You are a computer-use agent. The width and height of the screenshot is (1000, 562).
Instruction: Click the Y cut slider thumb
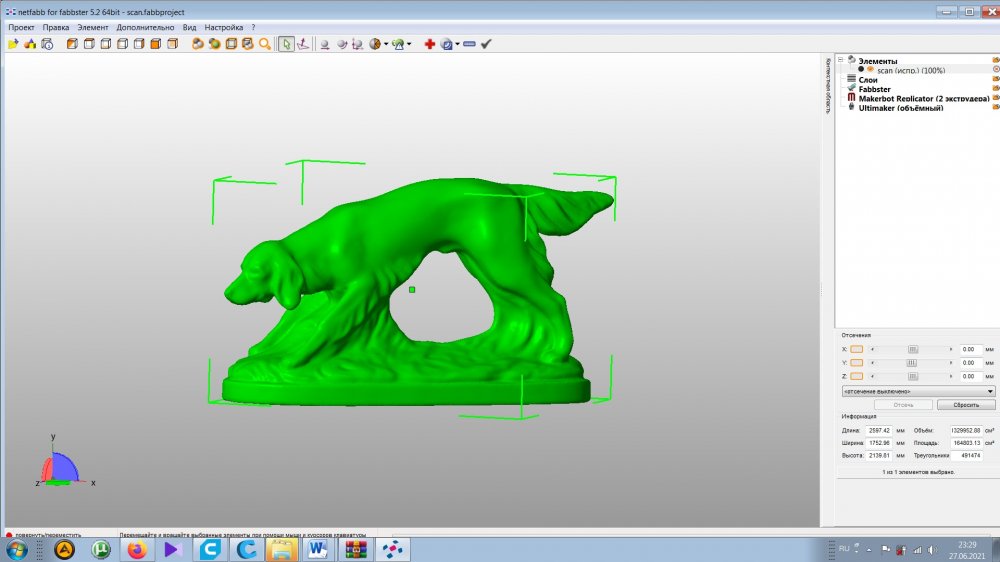912,363
